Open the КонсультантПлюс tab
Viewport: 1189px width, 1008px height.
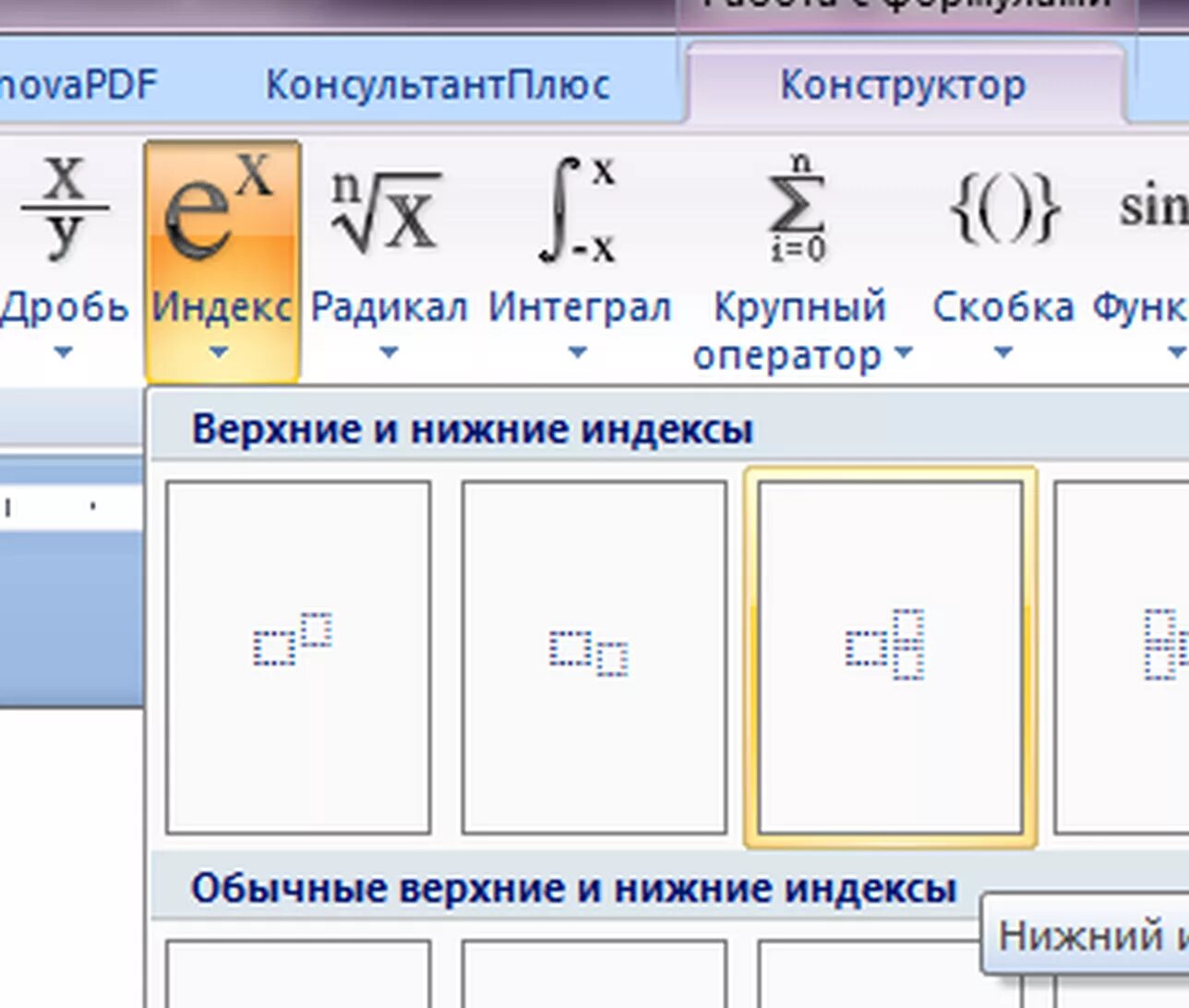438,85
